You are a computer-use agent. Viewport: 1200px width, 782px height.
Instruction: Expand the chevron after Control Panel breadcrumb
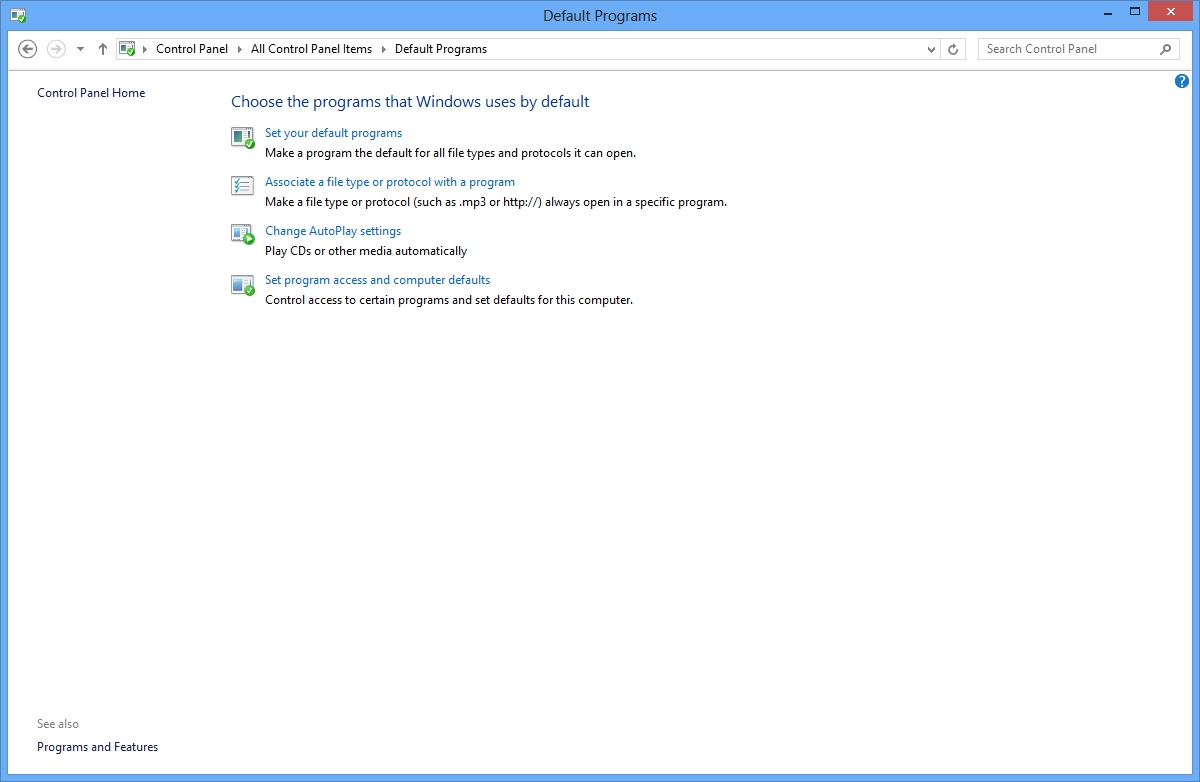click(x=240, y=49)
